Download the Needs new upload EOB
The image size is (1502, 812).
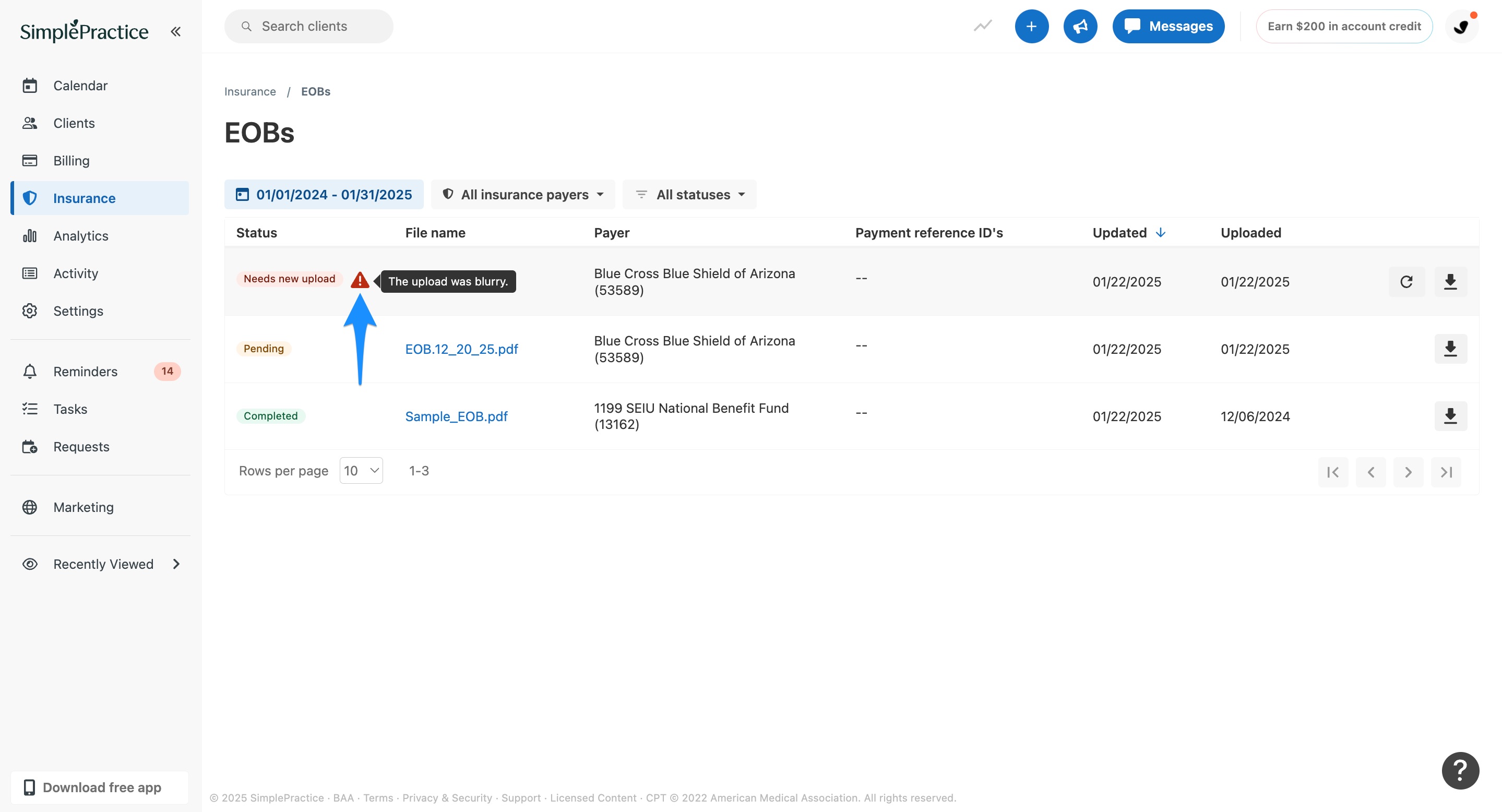(x=1451, y=282)
